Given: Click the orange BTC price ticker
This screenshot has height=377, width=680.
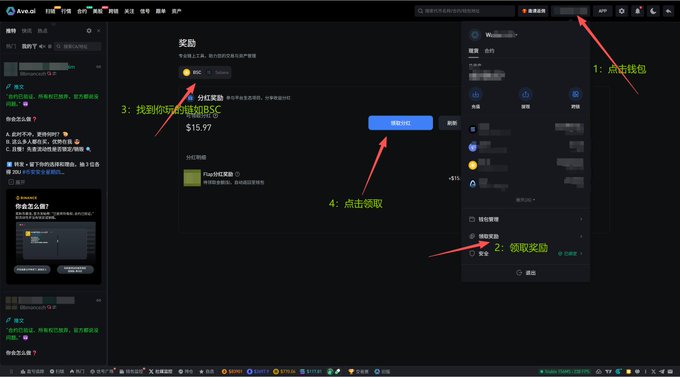Looking at the screenshot, I should coord(232,372).
